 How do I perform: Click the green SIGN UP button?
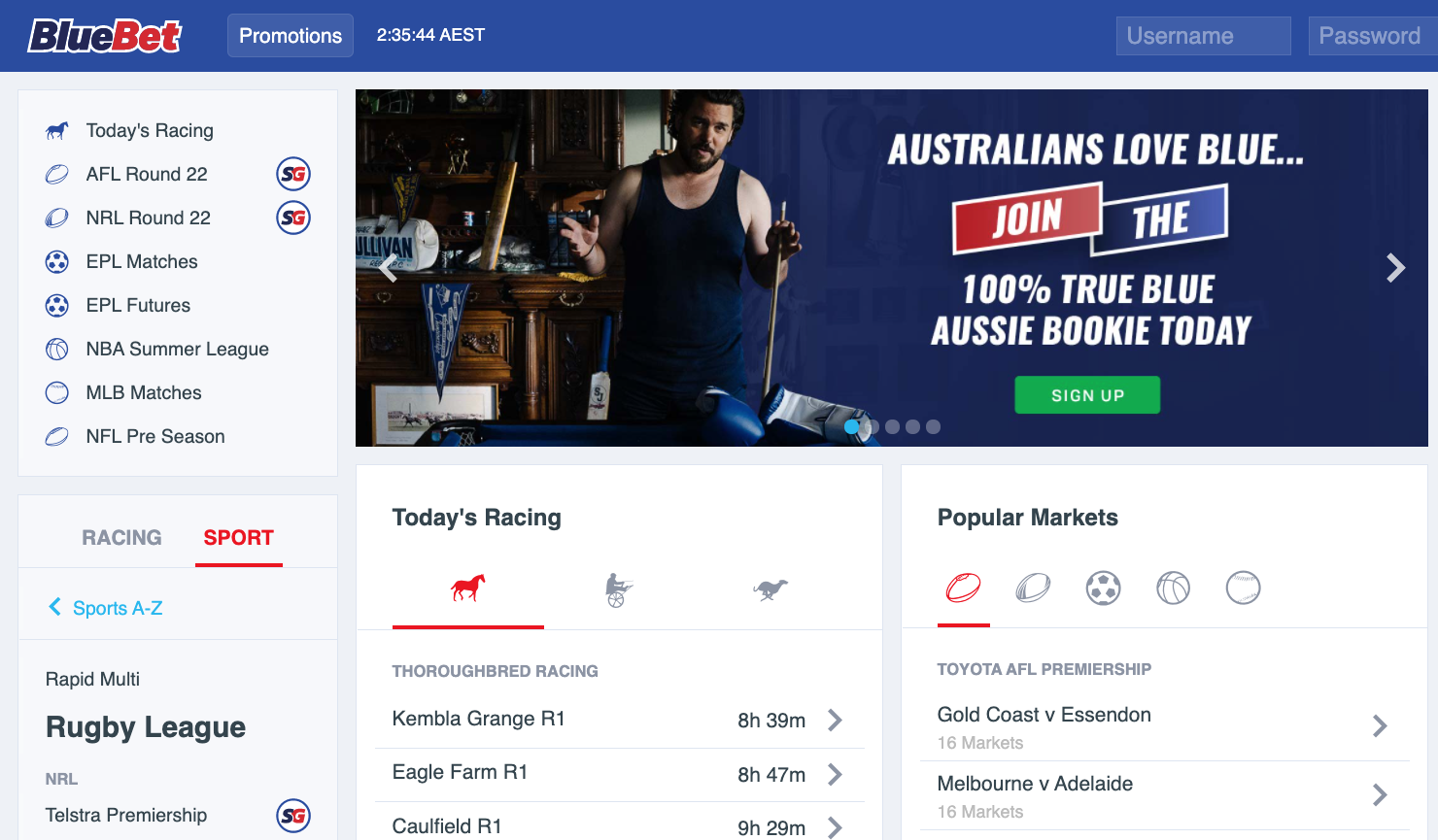[1087, 395]
